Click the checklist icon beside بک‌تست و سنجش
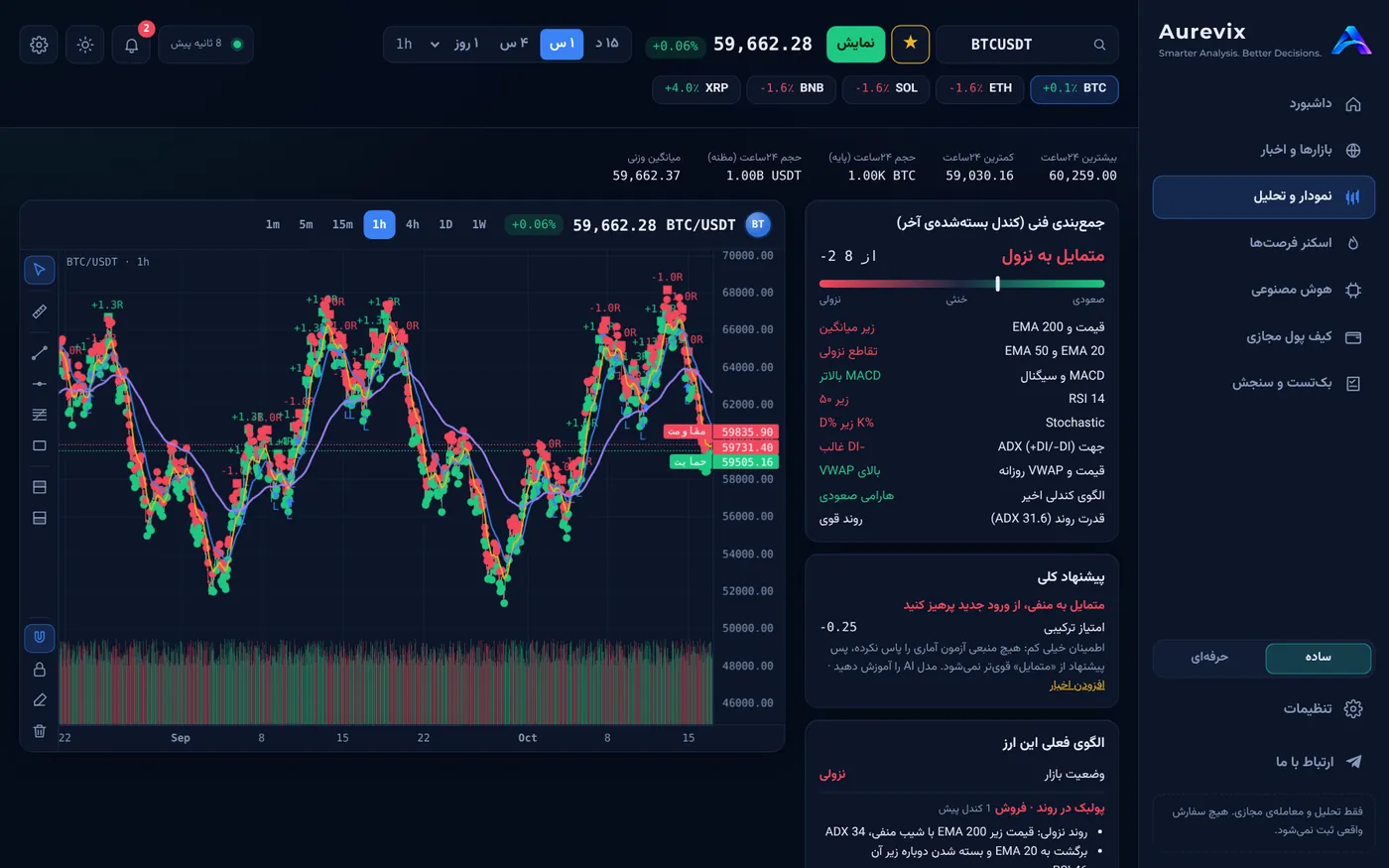1389x868 pixels. click(x=1353, y=383)
